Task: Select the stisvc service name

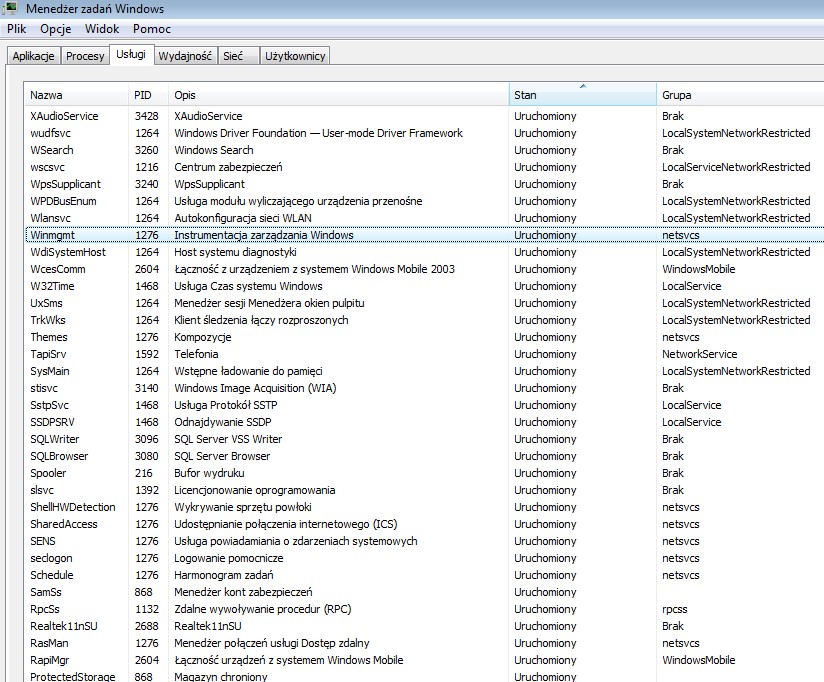Action: coord(44,388)
